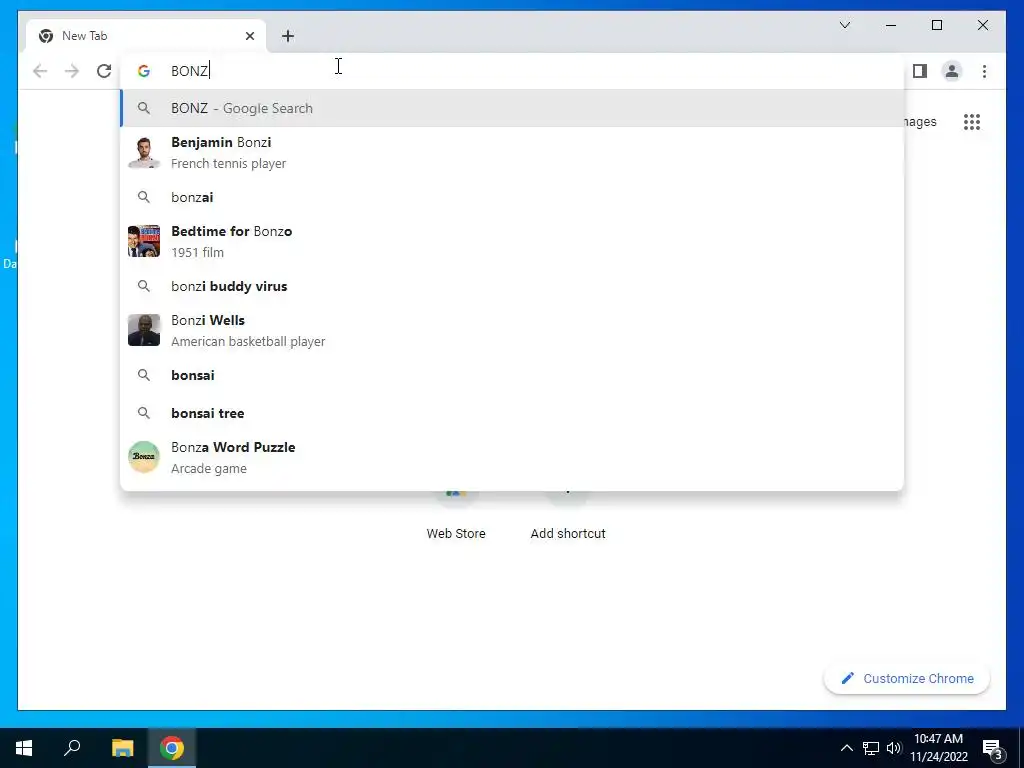Open the Windows Start menu

24,748
